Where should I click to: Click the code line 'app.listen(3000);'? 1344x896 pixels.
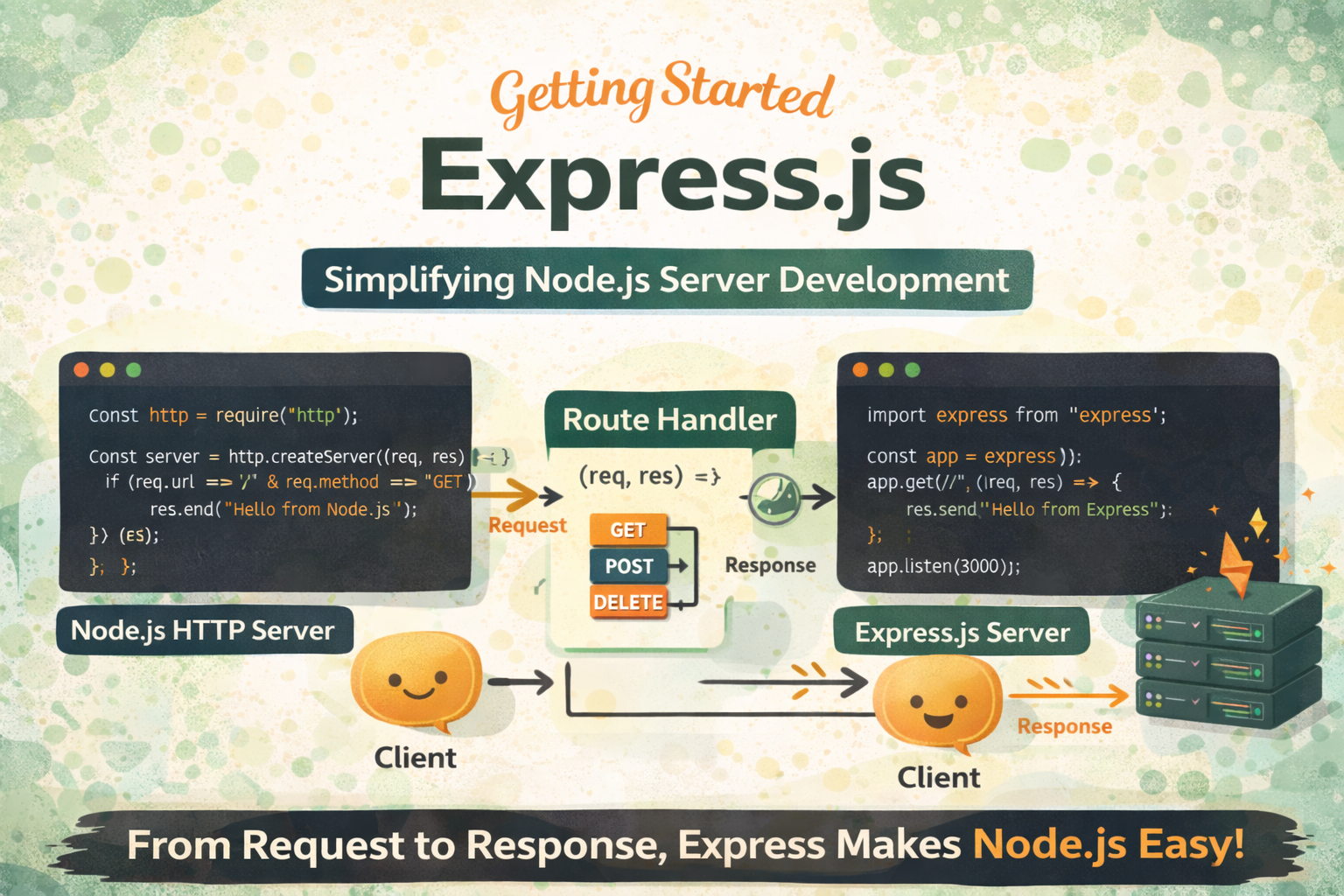click(x=943, y=566)
